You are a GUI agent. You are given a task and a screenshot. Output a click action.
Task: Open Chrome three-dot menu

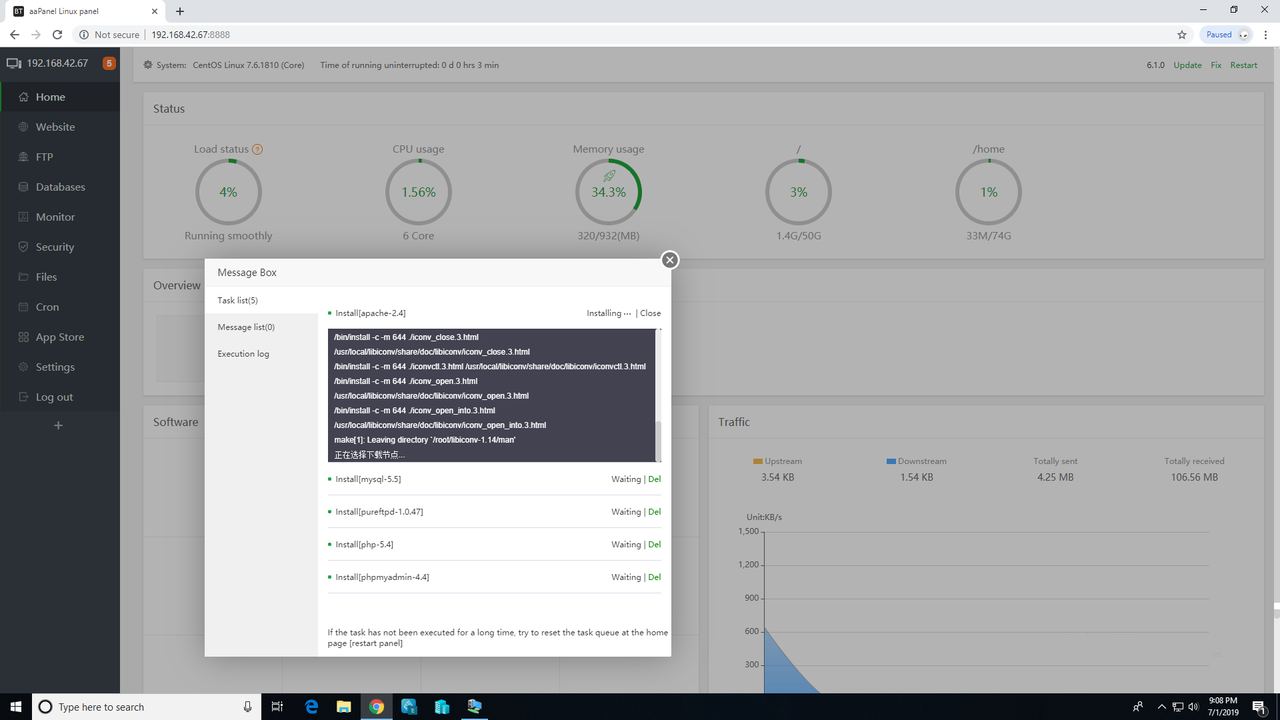tap(1266, 34)
